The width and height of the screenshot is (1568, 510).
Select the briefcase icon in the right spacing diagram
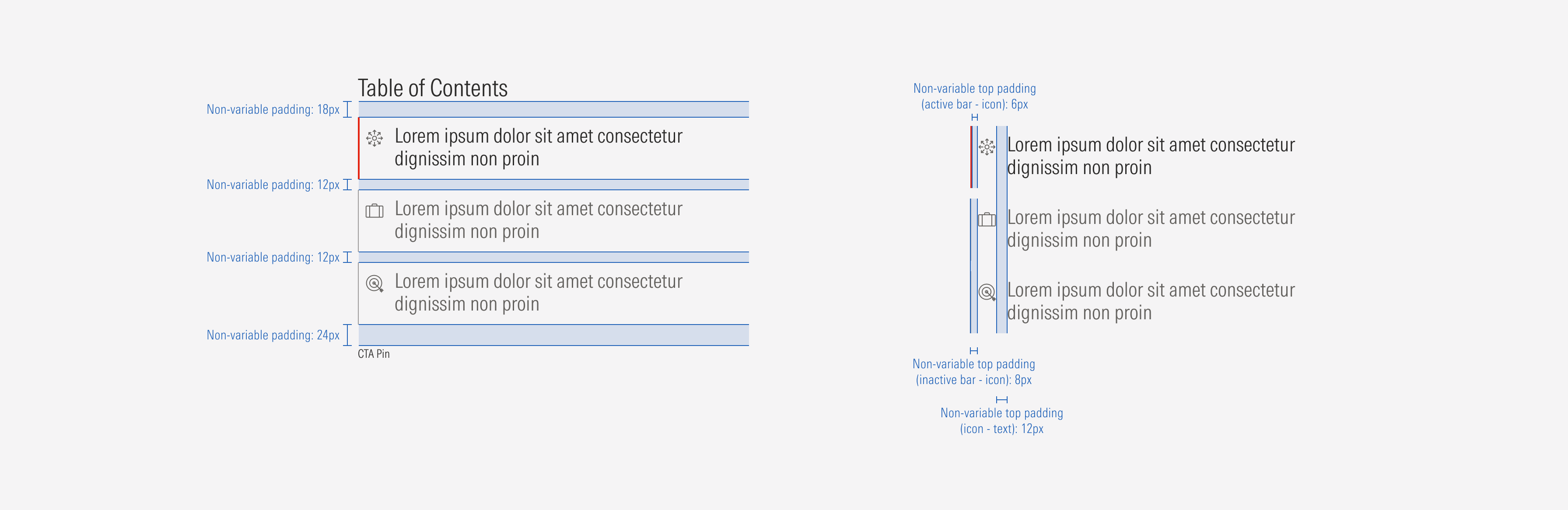click(x=987, y=220)
